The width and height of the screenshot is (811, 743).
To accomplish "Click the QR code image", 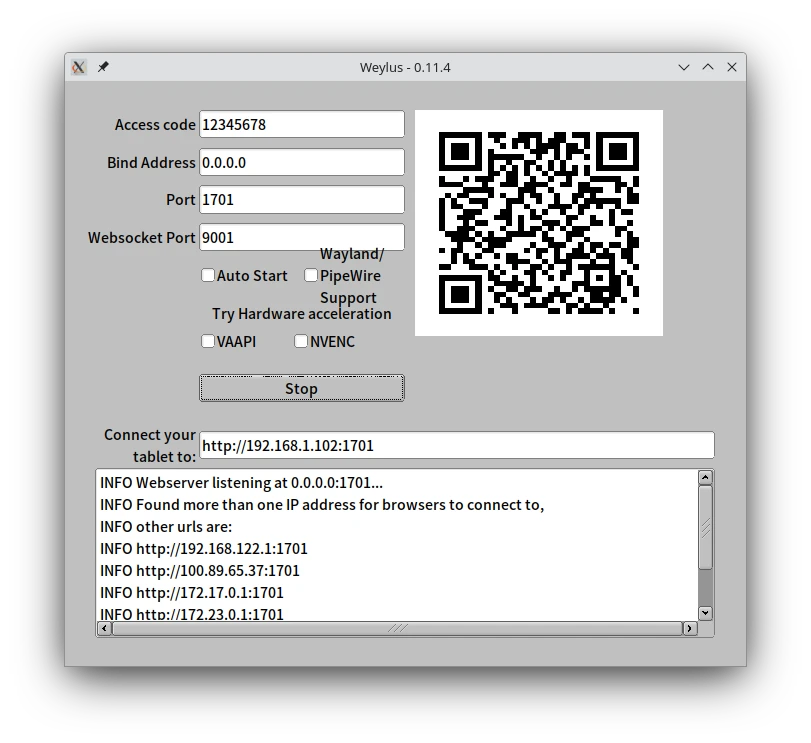I will [538, 223].
